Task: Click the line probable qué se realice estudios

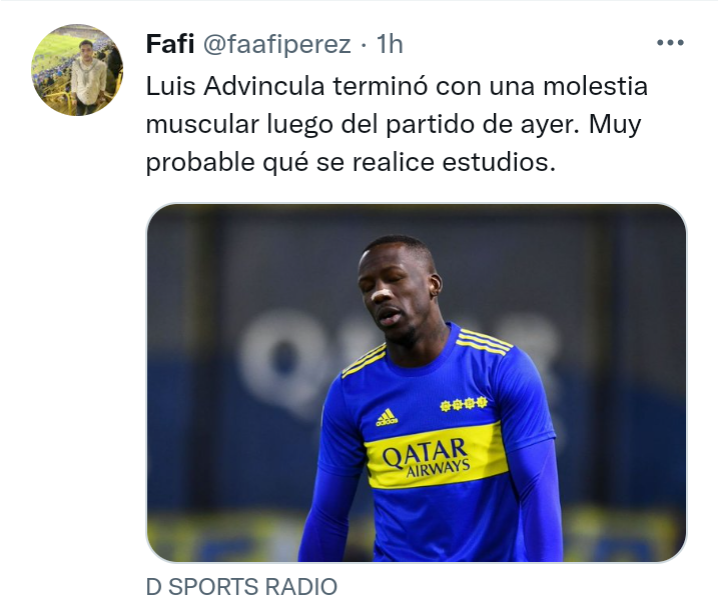Action: (x=350, y=162)
